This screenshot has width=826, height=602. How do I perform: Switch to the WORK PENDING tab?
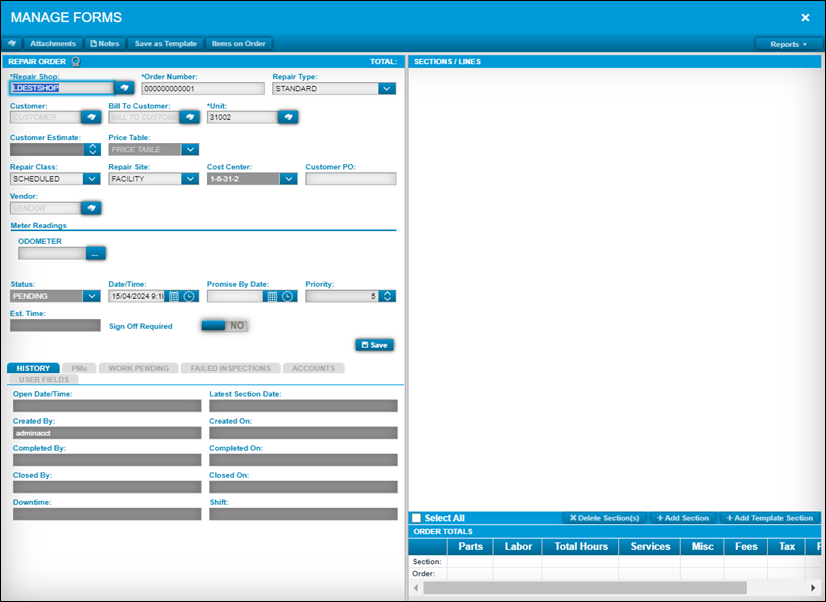pos(140,367)
